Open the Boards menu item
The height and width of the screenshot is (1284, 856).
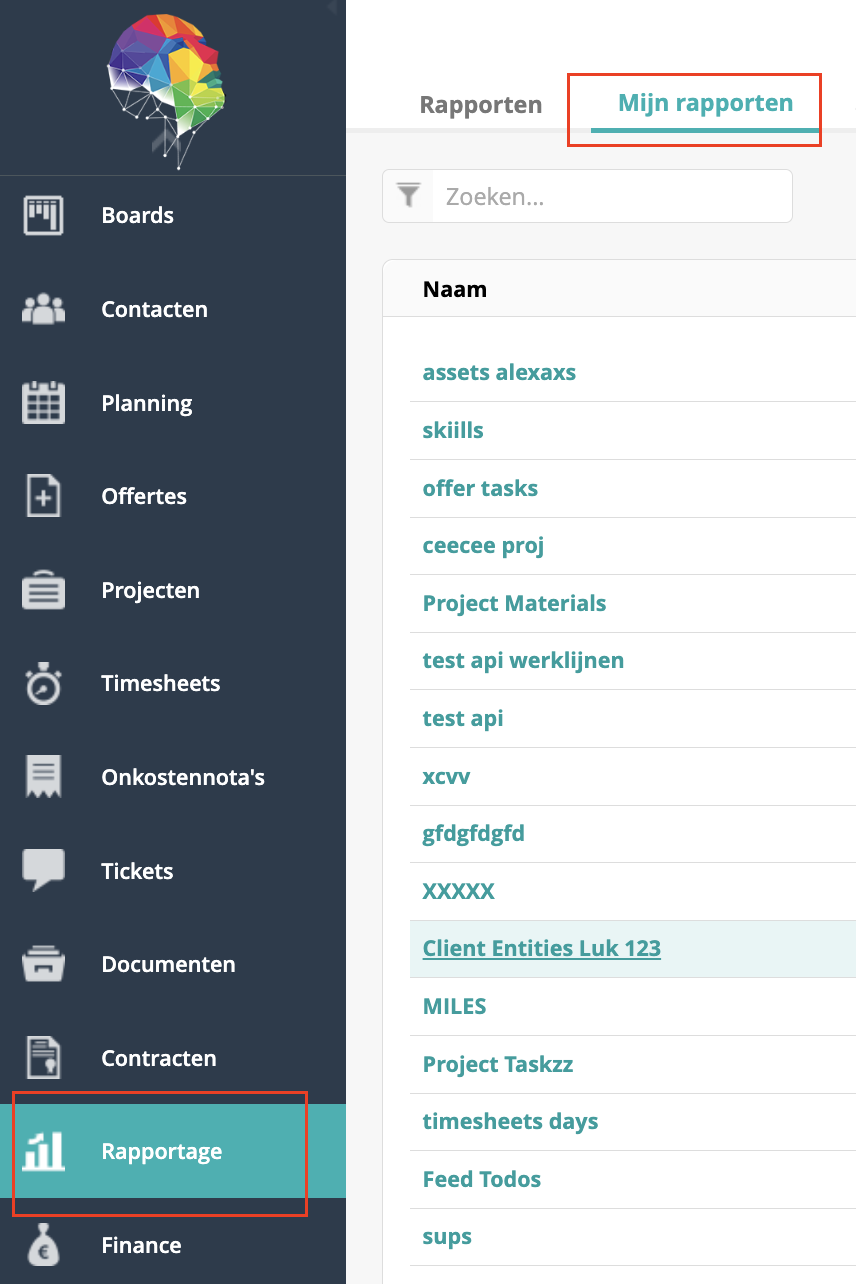point(137,215)
